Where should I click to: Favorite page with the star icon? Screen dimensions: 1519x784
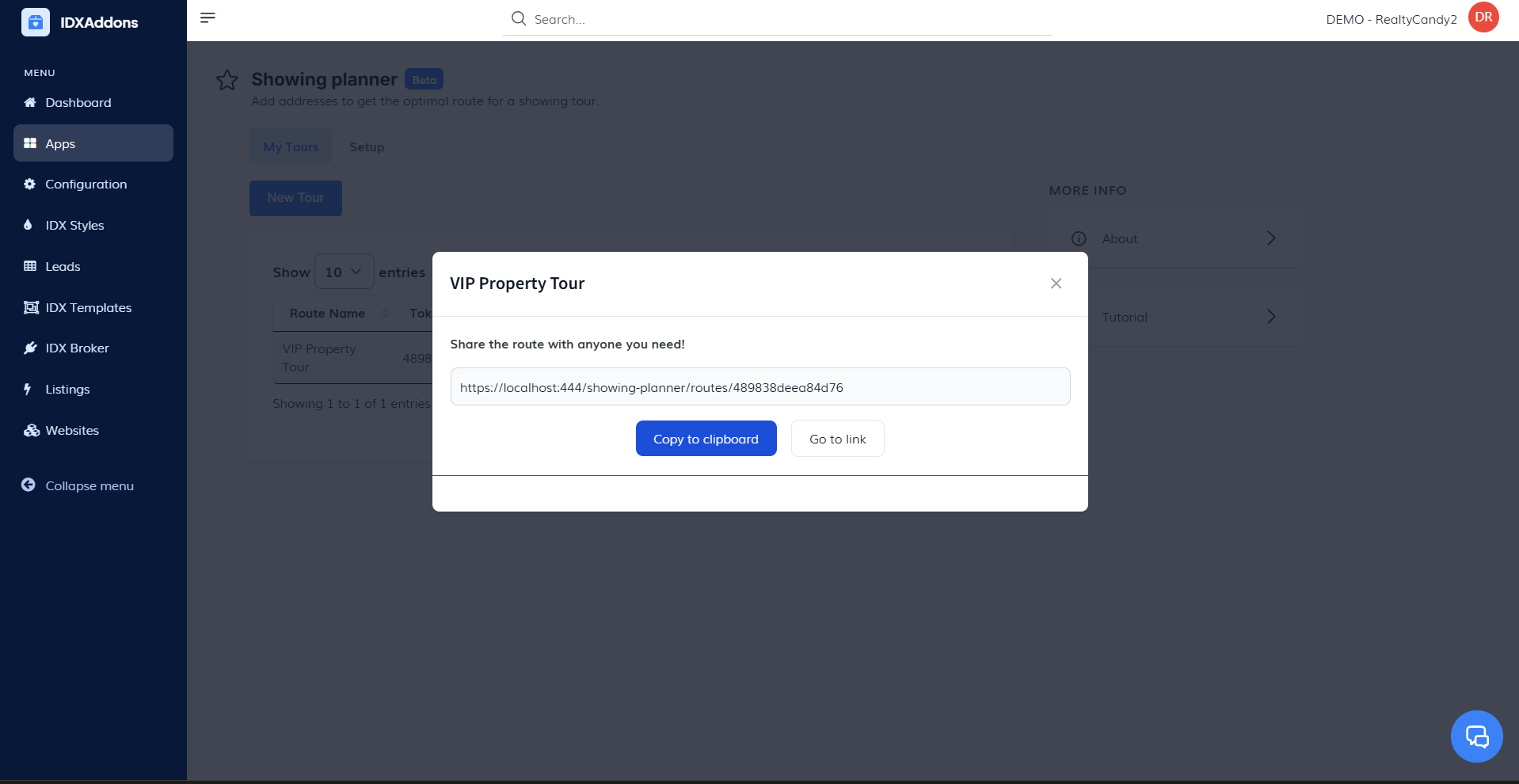click(227, 80)
